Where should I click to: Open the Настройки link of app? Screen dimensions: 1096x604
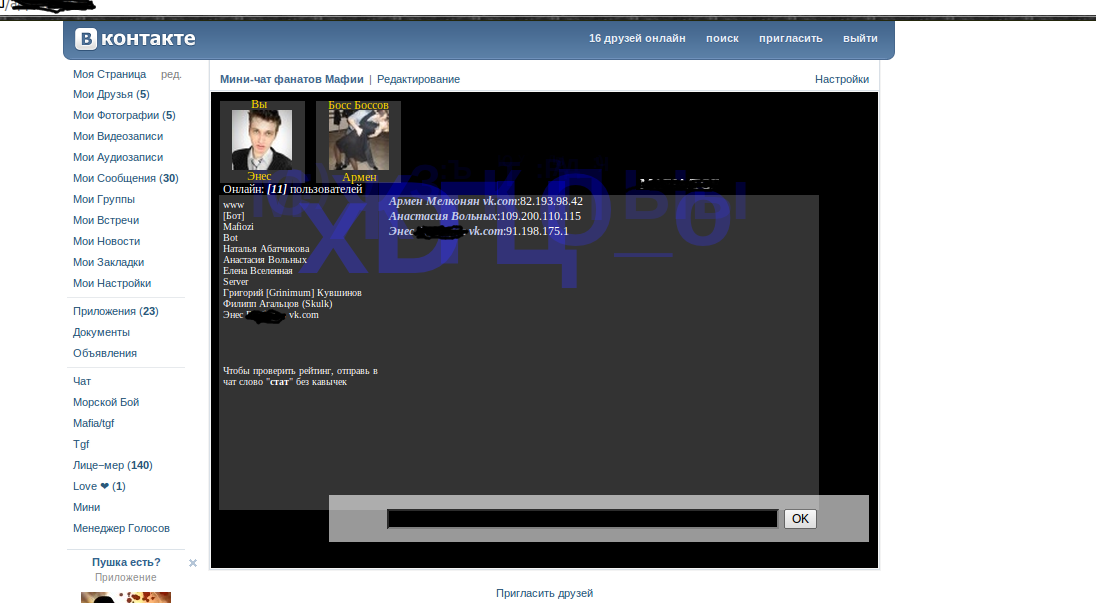click(x=841, y=79)
